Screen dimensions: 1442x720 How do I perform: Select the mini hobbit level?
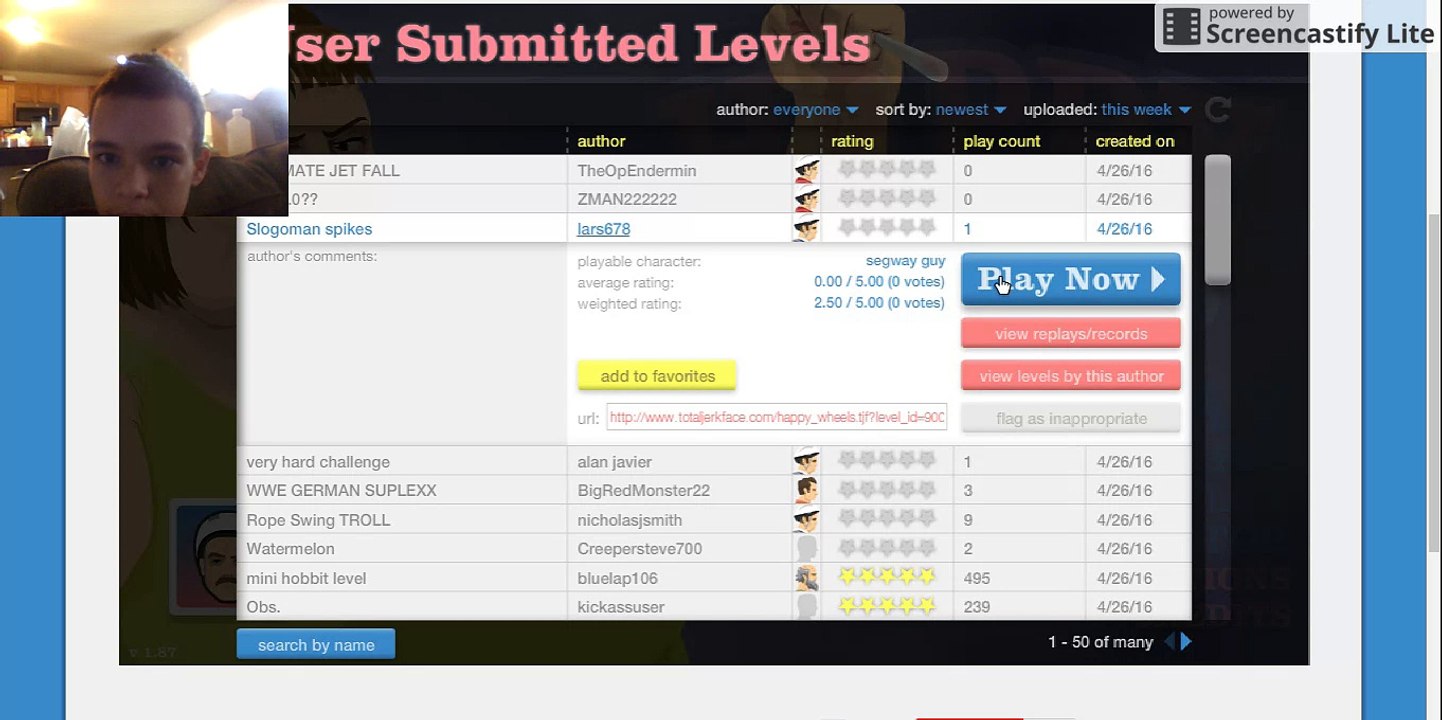point(714,577)
